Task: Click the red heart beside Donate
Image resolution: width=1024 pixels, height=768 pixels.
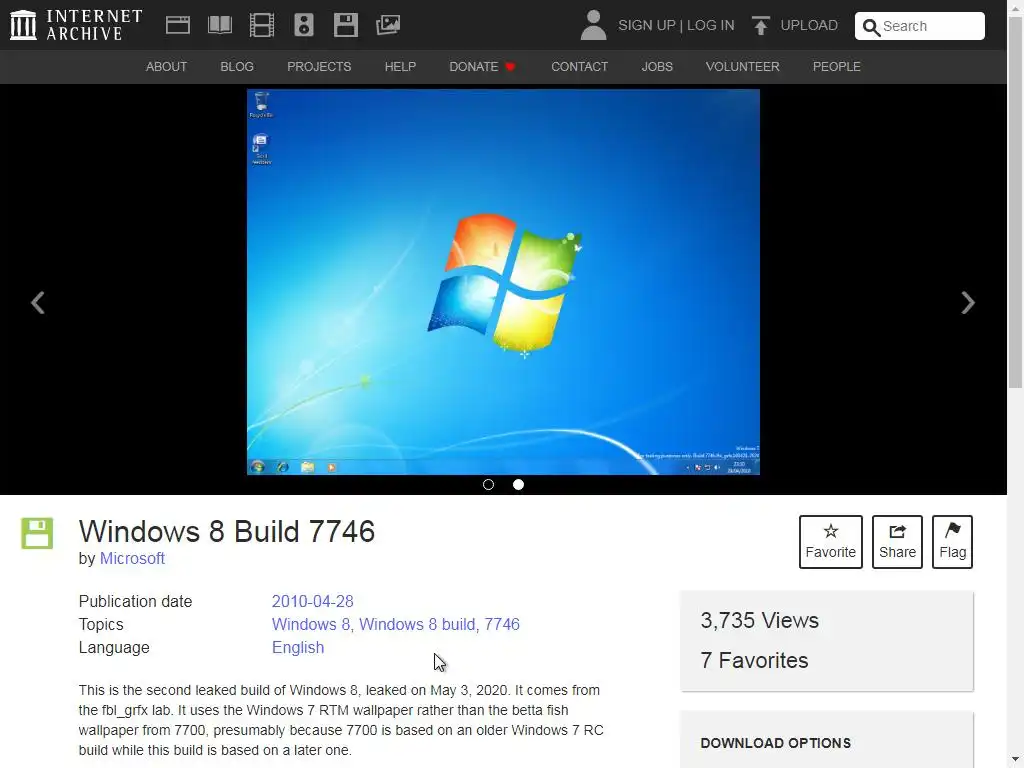Action: click(511, 67)
